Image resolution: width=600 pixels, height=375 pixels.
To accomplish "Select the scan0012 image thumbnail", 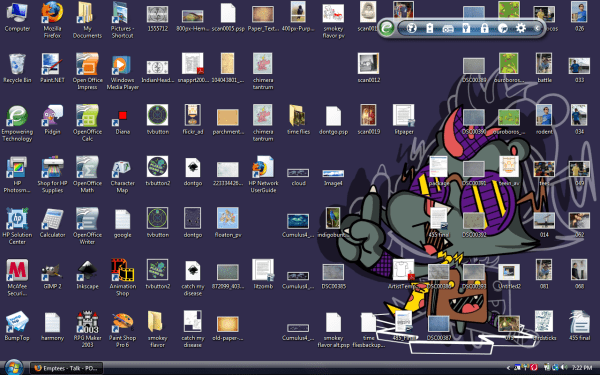I will (368, 68).
